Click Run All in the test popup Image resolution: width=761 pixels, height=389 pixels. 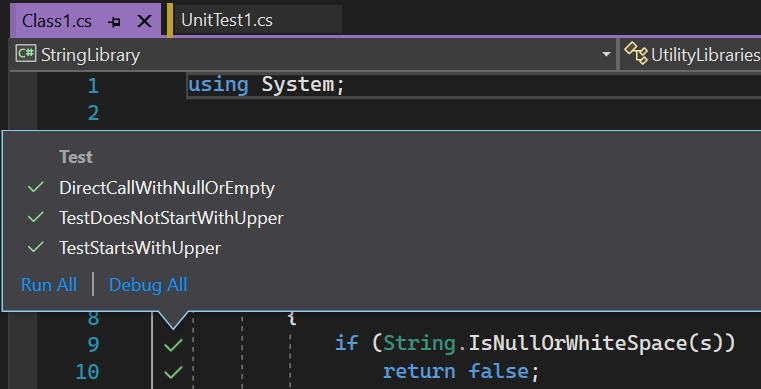pyautogui.click(x=49, y=285)
